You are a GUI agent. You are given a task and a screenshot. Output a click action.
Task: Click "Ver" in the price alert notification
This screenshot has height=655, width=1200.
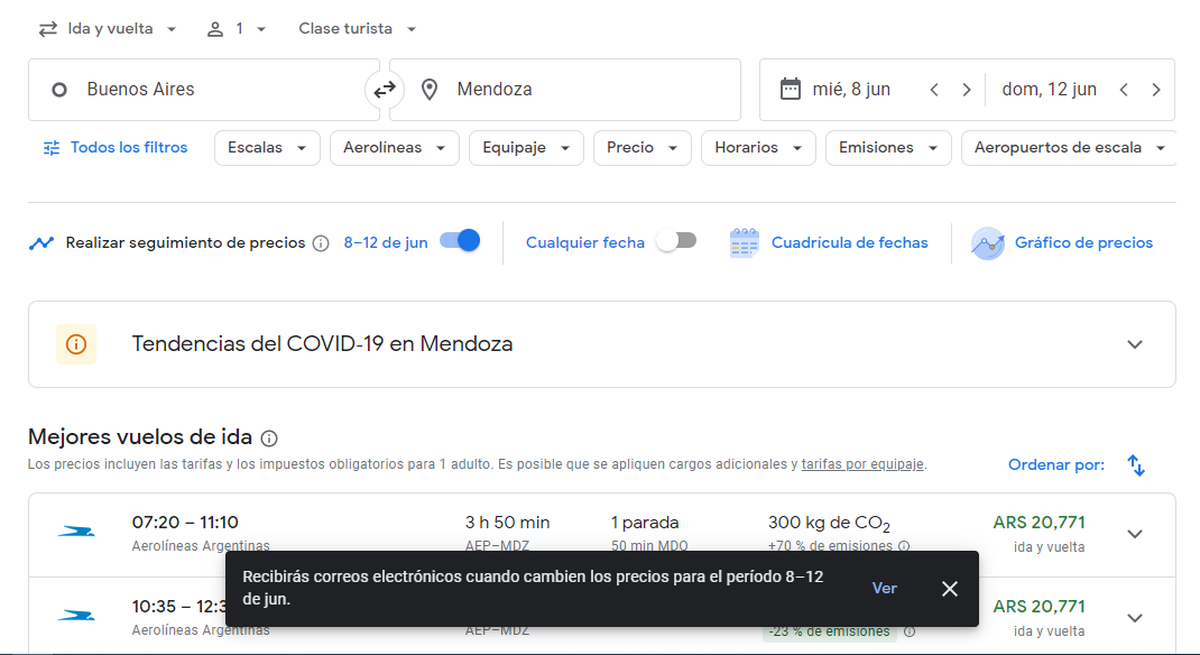click(884, 588)
